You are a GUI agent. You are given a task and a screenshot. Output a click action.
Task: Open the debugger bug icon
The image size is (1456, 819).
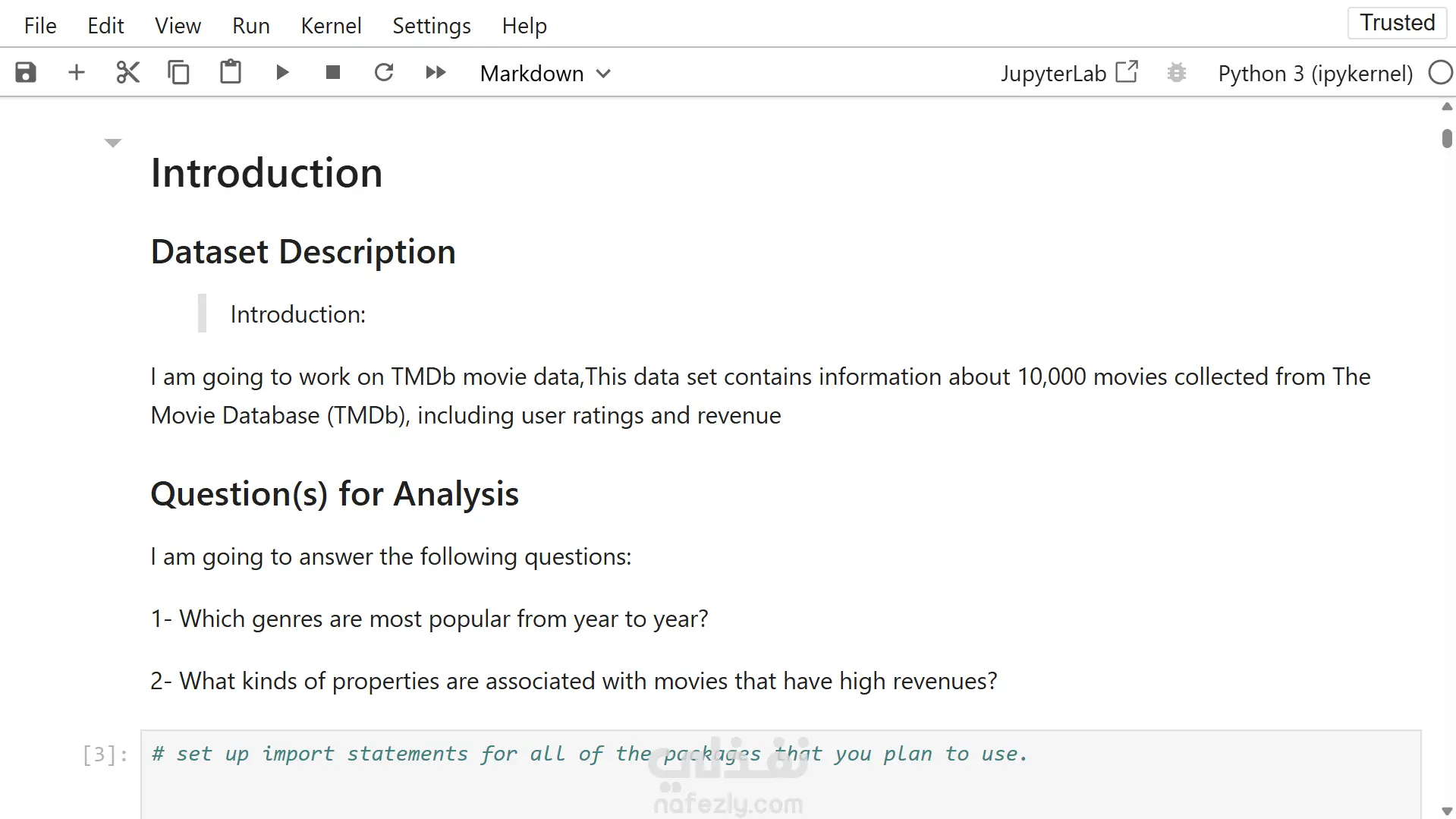tap(1176, 73)
